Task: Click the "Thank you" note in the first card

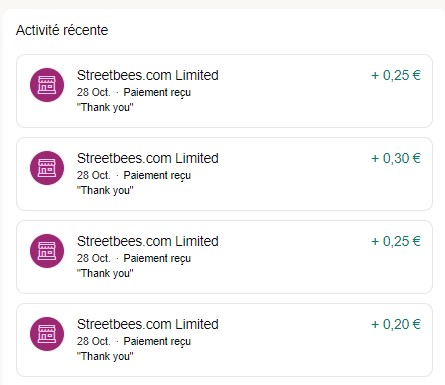Action: [x=105, y=107]
